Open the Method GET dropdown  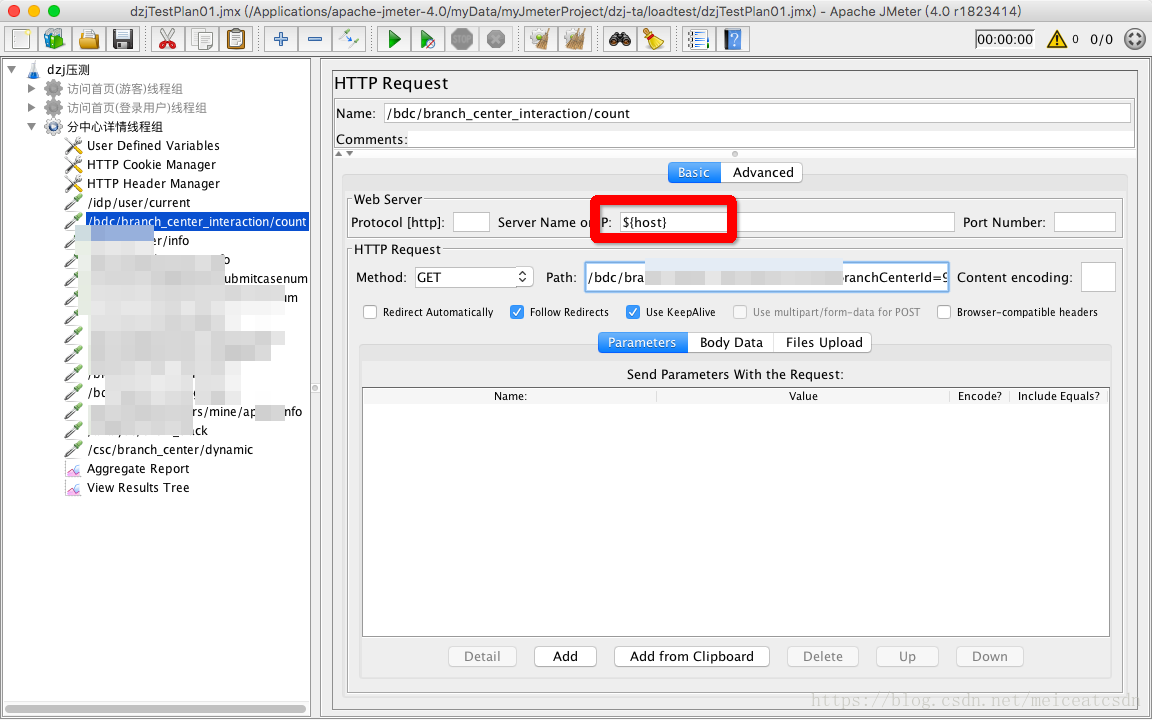[x=474, y=277]
